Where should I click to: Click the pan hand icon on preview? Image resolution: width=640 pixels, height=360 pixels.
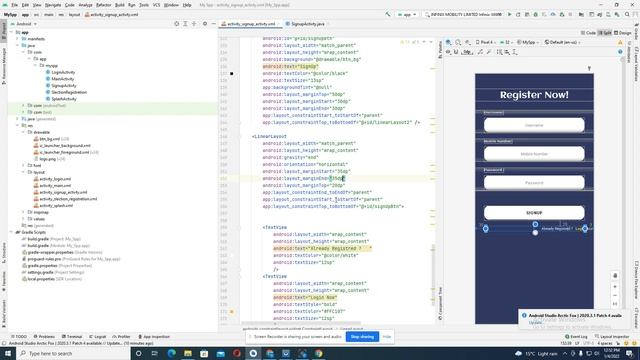coord(615,276)
